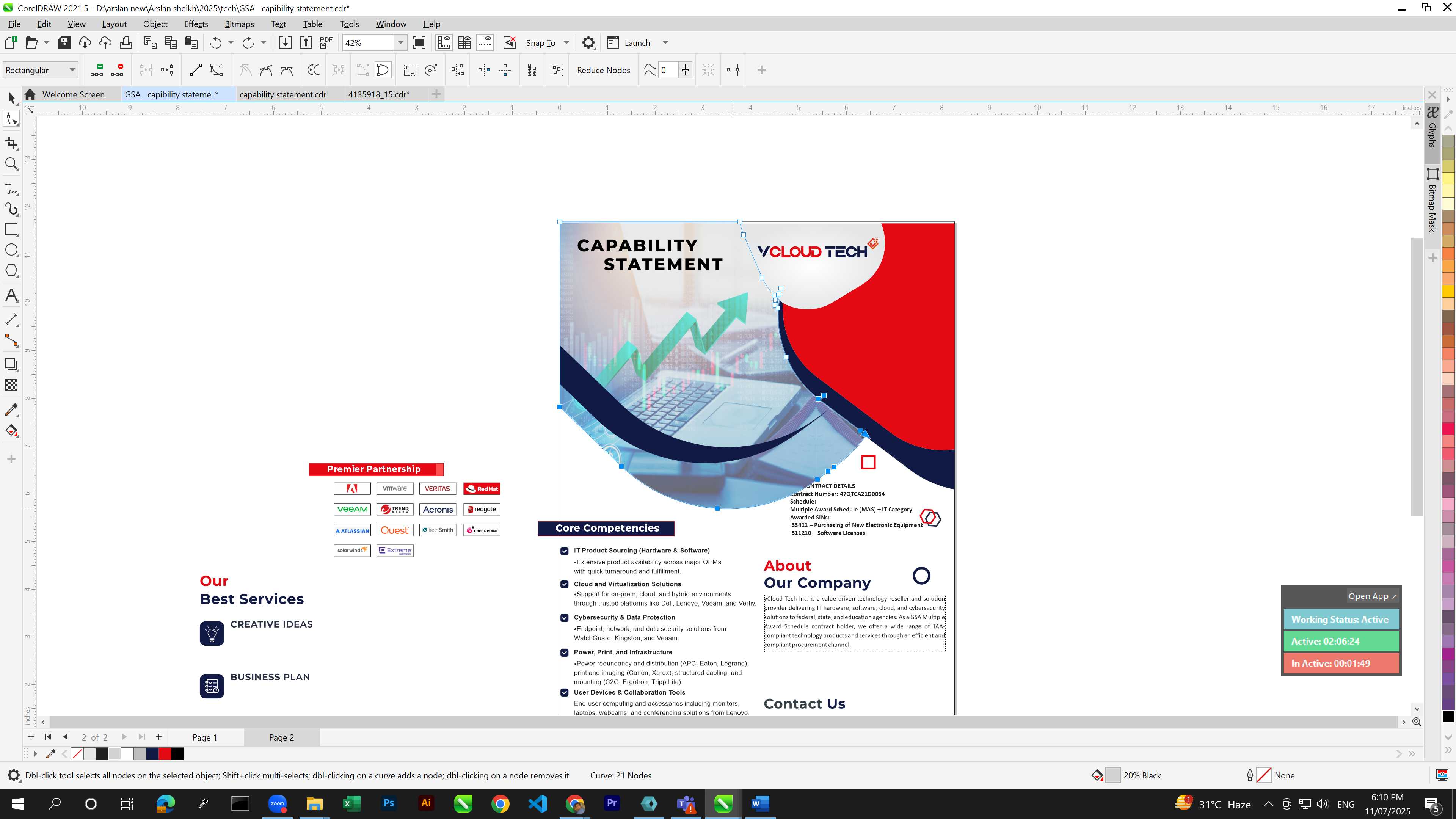Toggle Select All Nodes button
1456x819 pixels.
pyautogui.click(x=557, y=70)
